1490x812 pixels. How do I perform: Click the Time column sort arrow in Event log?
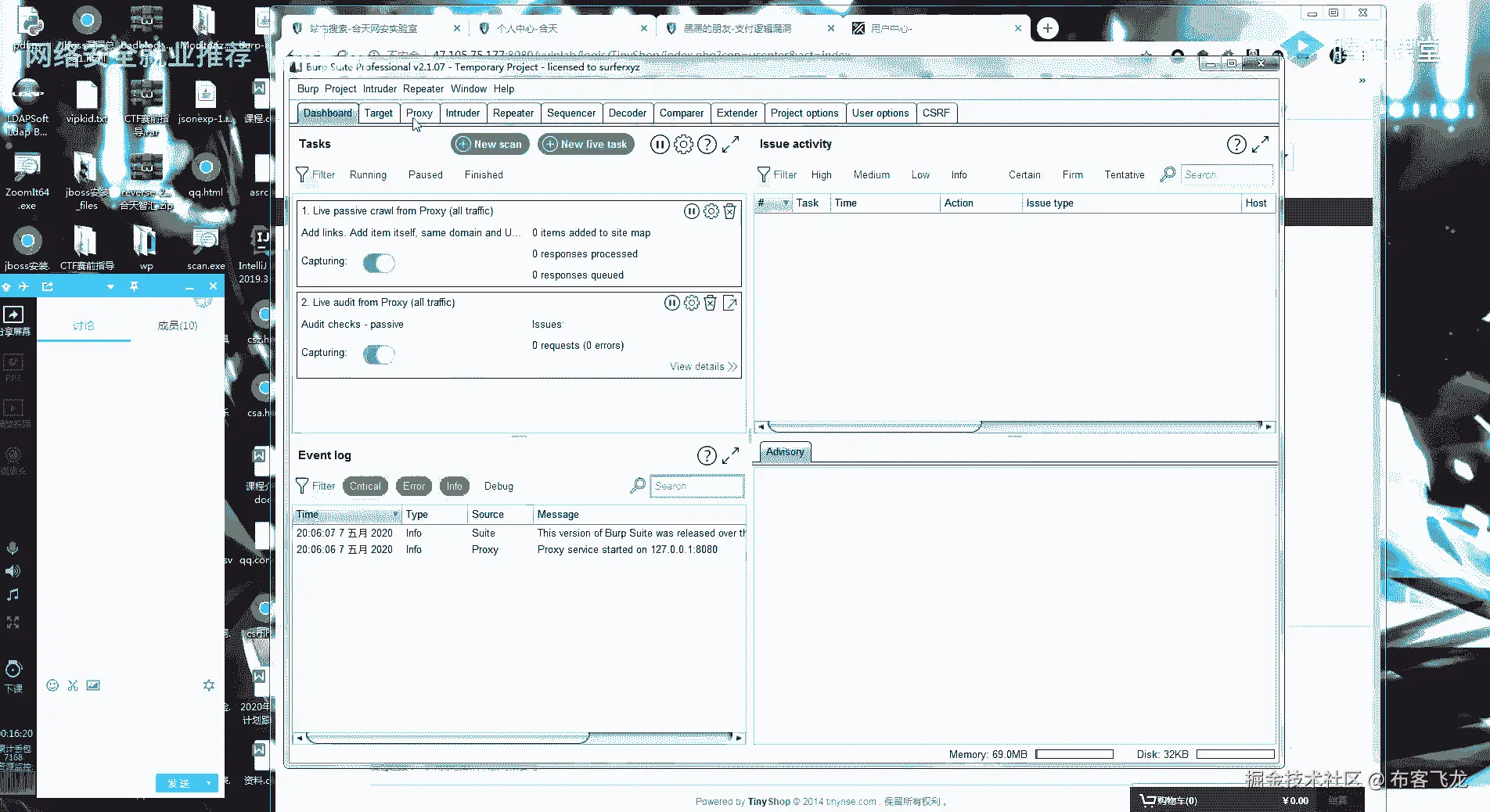(x=396, y=515)
